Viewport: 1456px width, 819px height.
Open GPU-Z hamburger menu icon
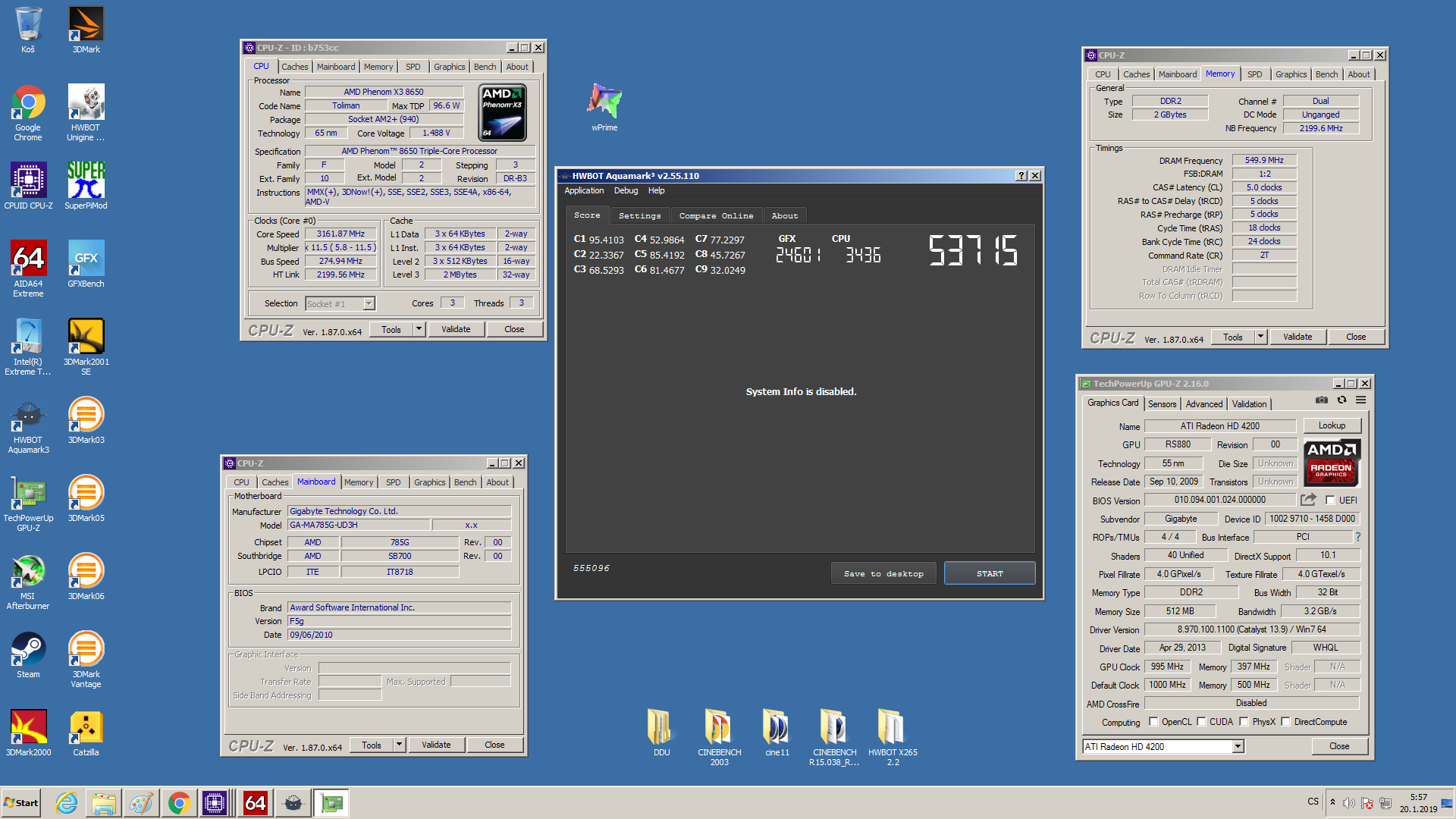pyautogui.click(x=1361, y=400)
